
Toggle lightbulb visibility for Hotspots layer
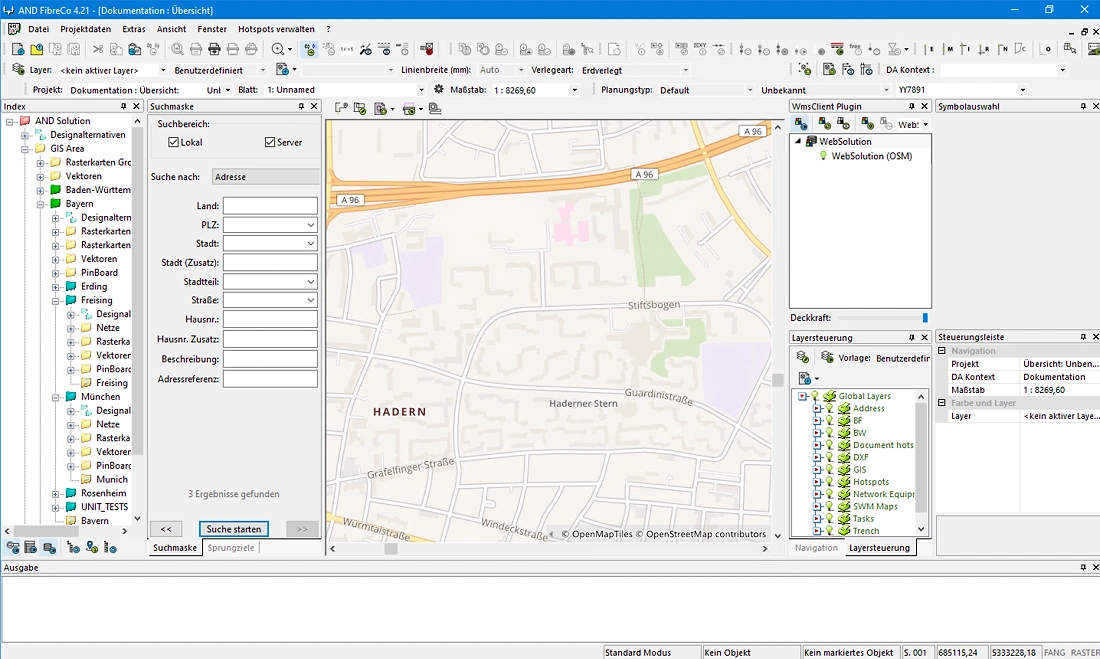(829, 481)
